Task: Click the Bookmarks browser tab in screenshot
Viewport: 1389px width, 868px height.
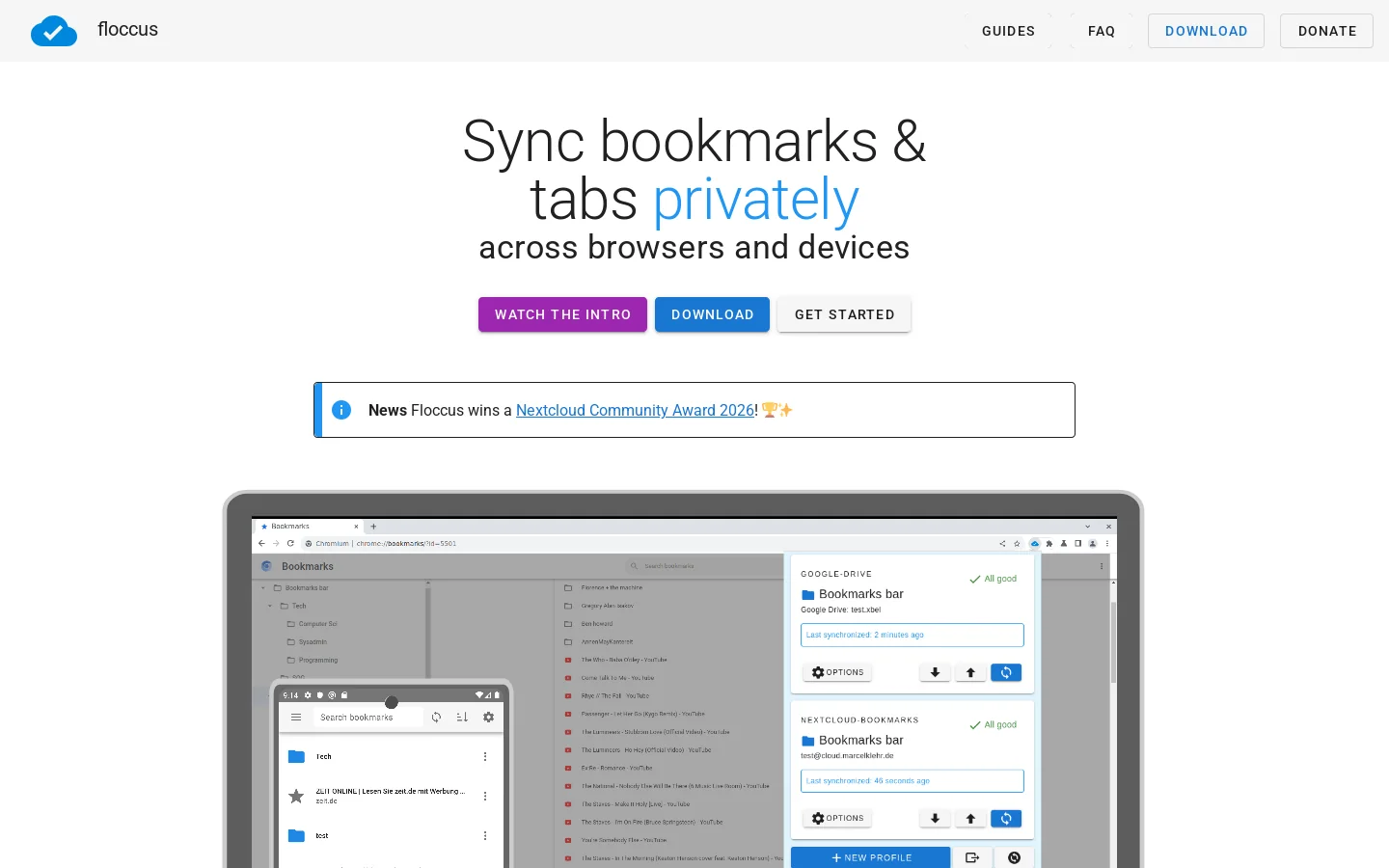Action: pos(307,527)
